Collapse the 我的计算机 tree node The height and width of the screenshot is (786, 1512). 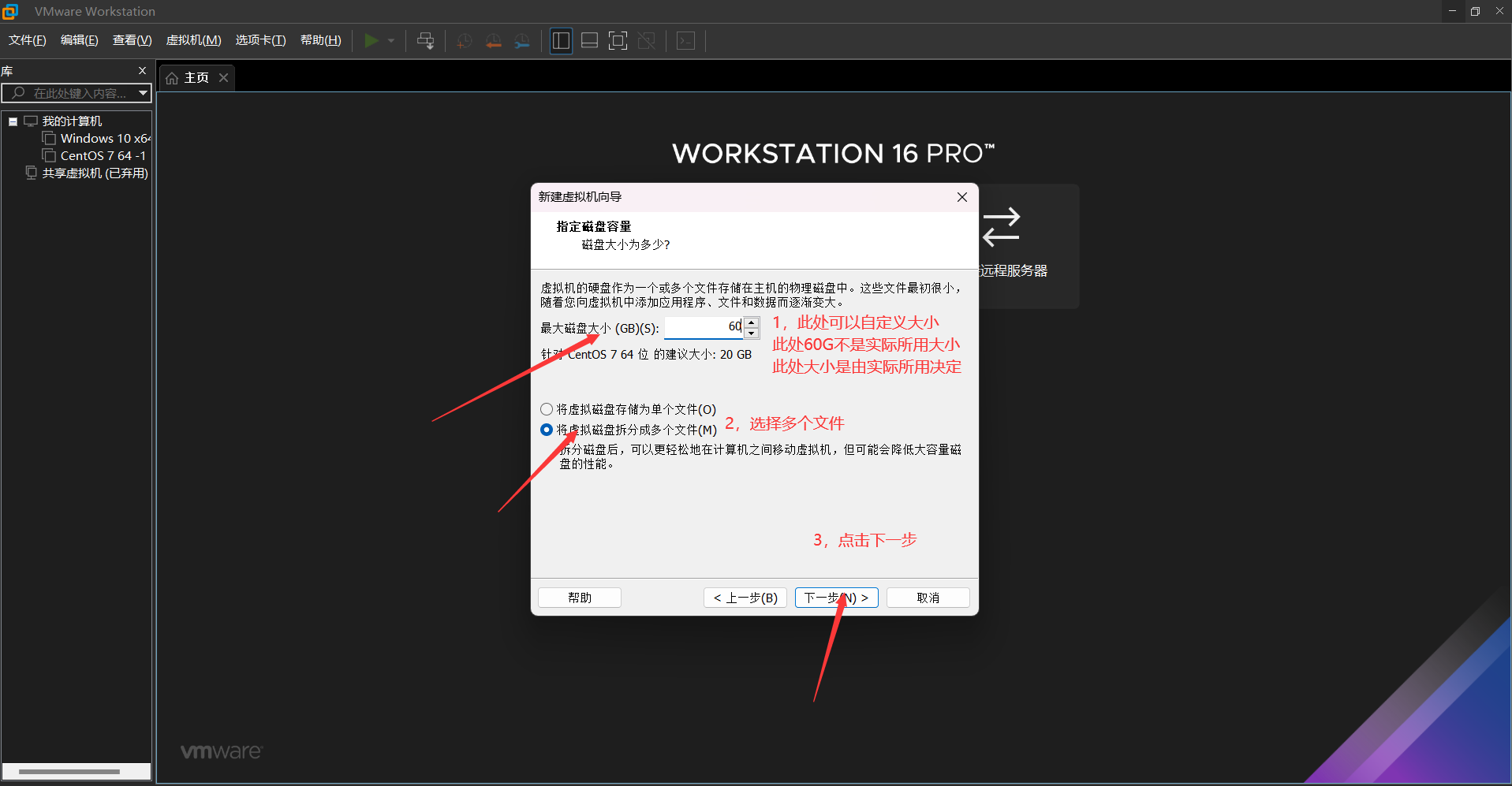pyautogui.click(x=13, y=121)
